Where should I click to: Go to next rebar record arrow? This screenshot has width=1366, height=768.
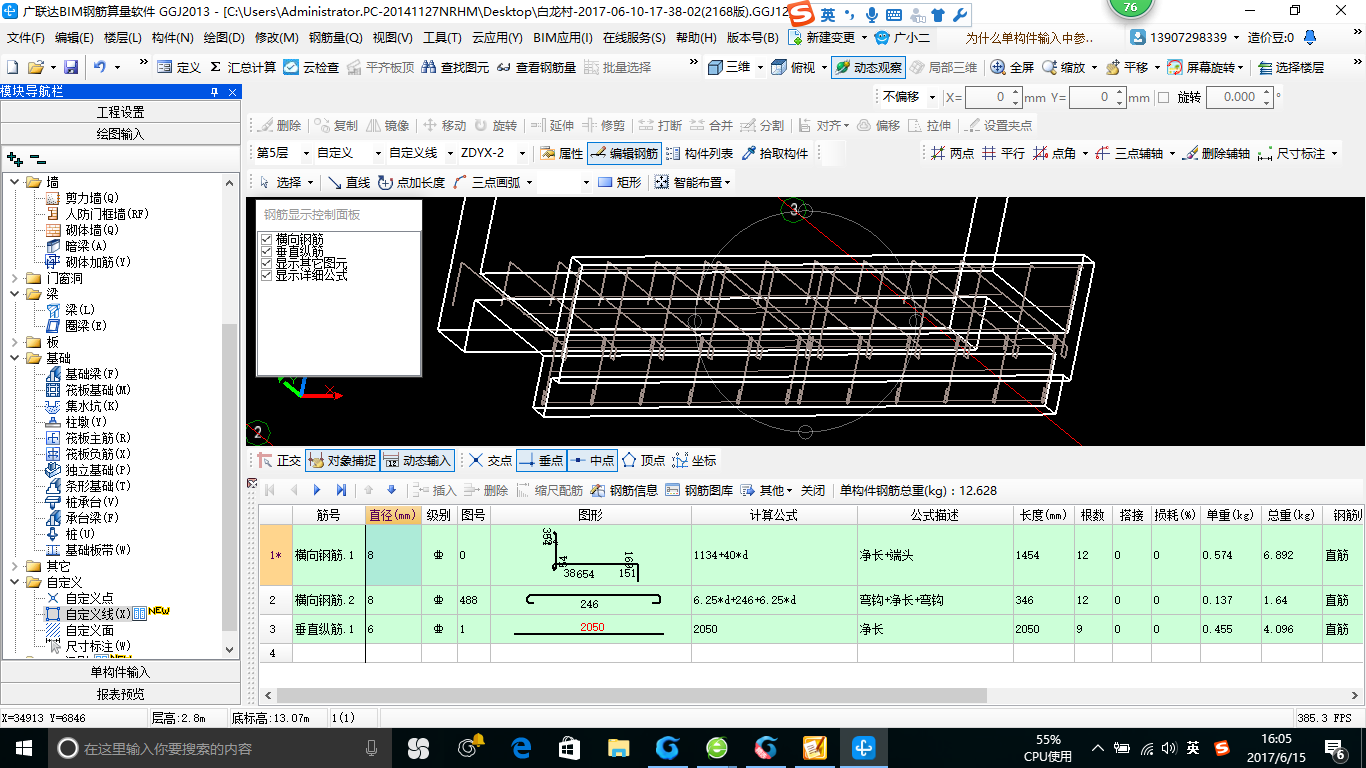(317, 490)
